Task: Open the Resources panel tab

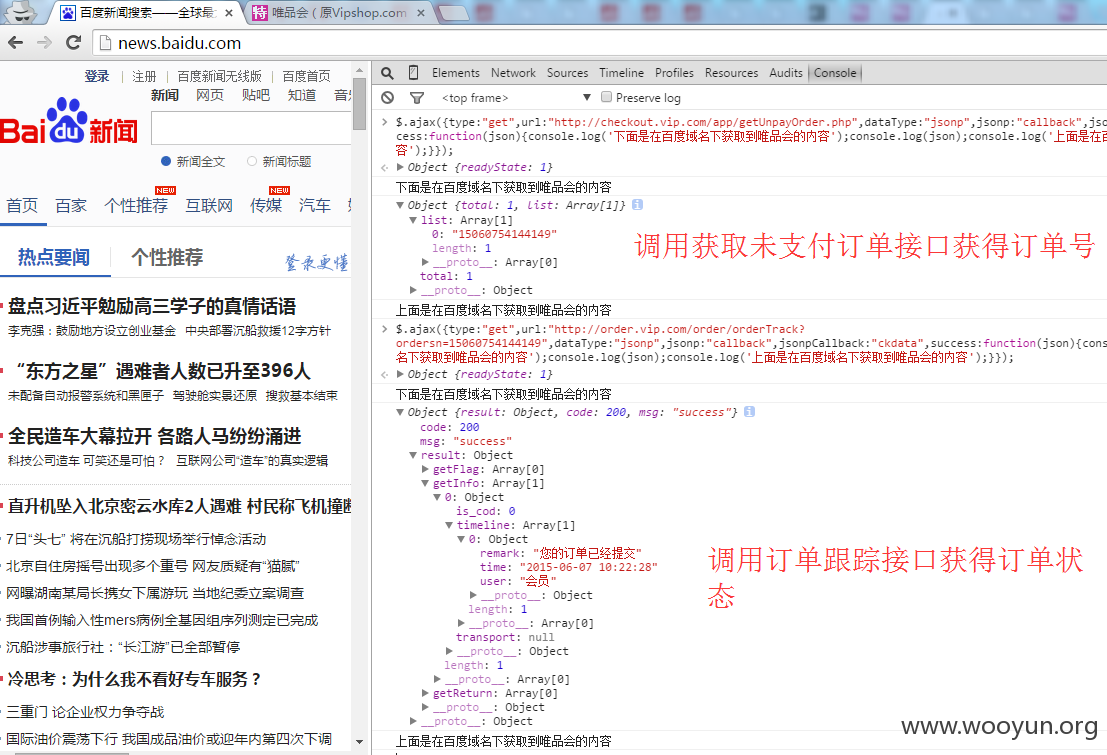Action: click(x=731, y=73)
